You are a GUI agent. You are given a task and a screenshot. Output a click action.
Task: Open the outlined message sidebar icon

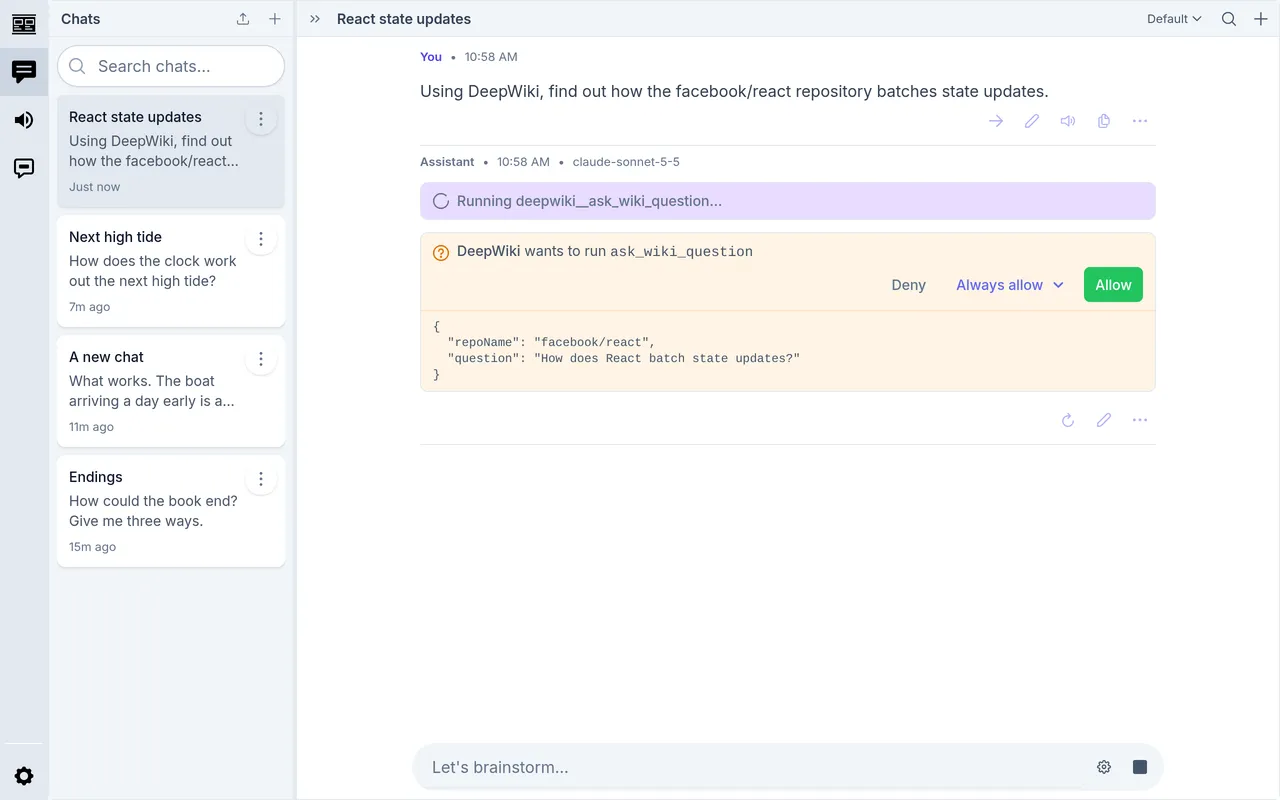click(x=24, y=168)
